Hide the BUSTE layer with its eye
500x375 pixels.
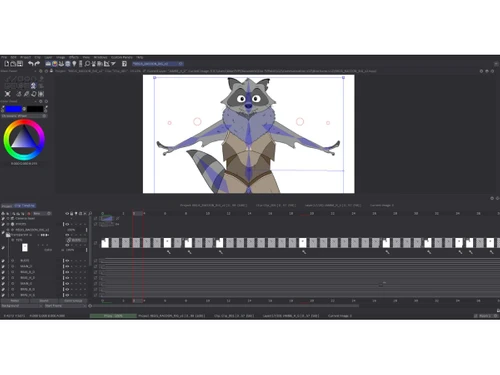coord(67,261)
